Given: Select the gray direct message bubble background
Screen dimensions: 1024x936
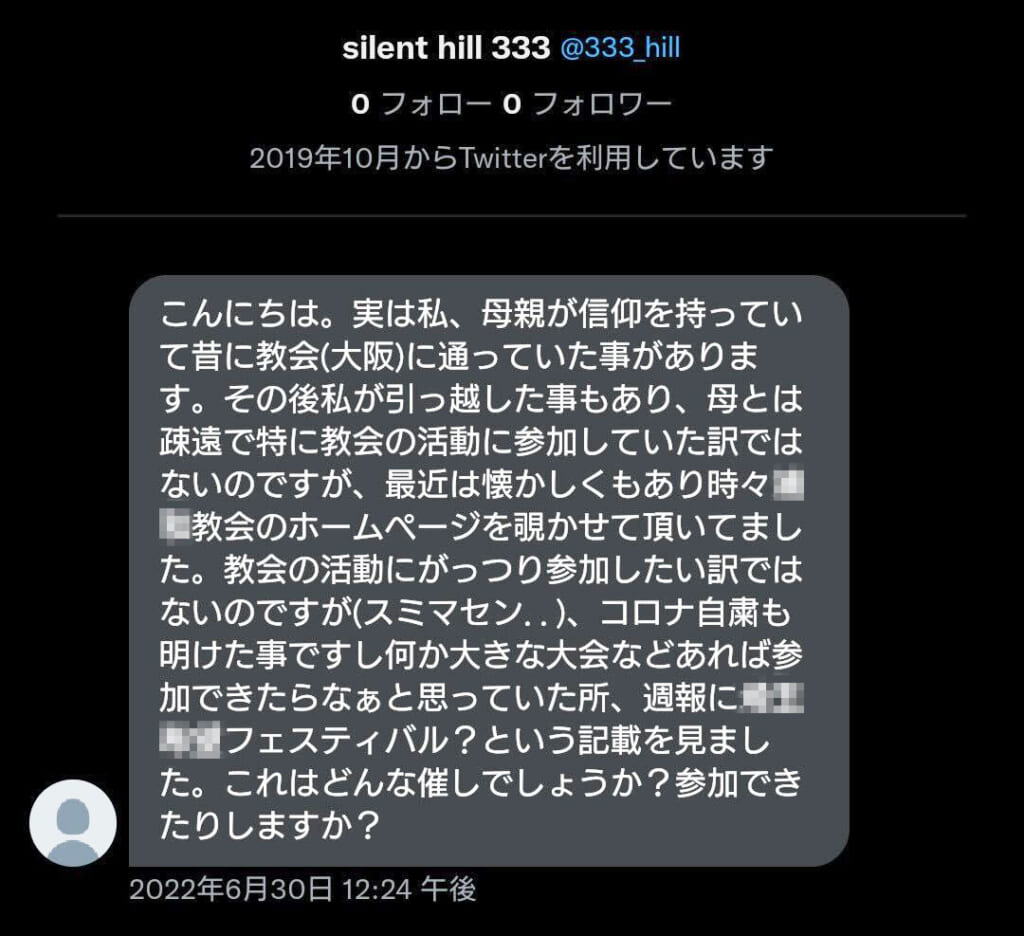Looking at the screenshot, I should pos(489,571).
